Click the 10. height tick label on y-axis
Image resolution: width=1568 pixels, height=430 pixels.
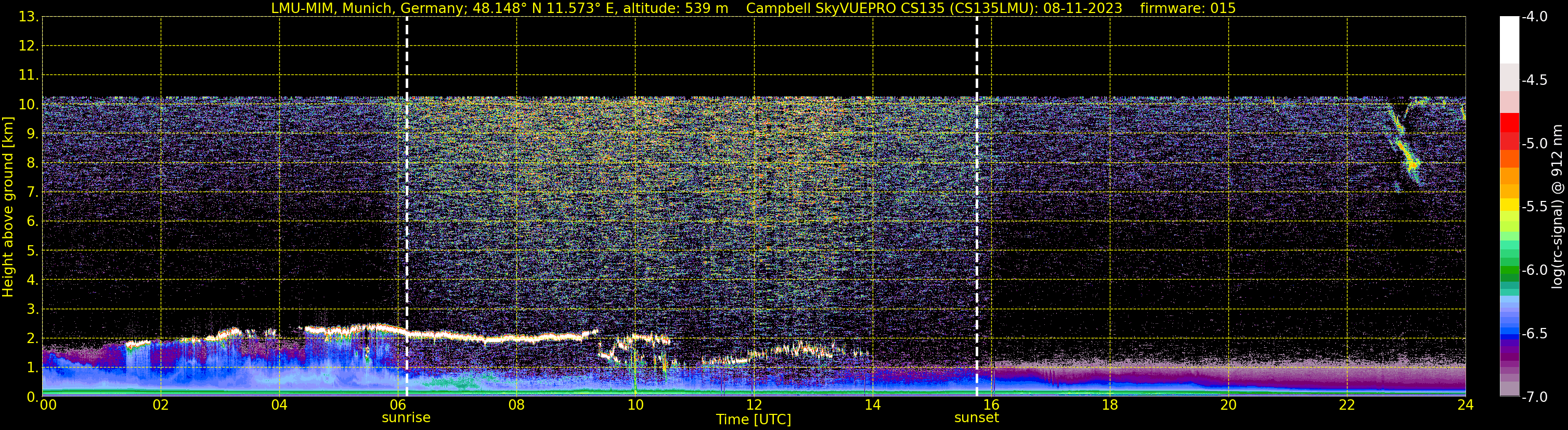pos(29,105)
